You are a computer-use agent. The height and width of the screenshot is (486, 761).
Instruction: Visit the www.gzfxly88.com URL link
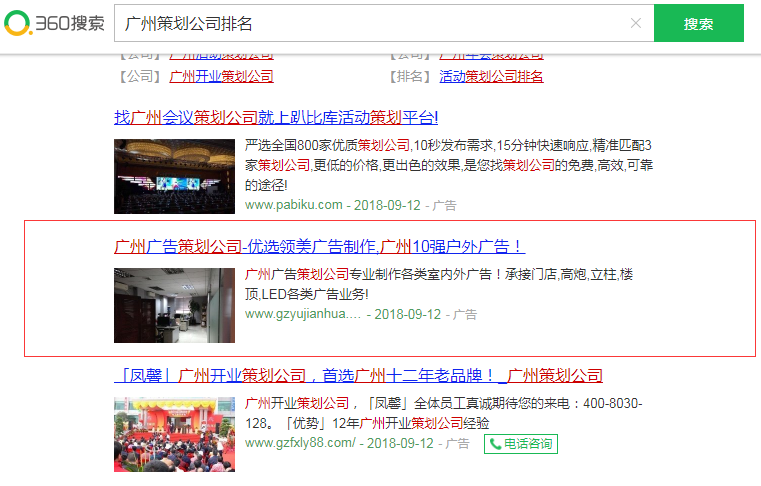click(300, 443)
